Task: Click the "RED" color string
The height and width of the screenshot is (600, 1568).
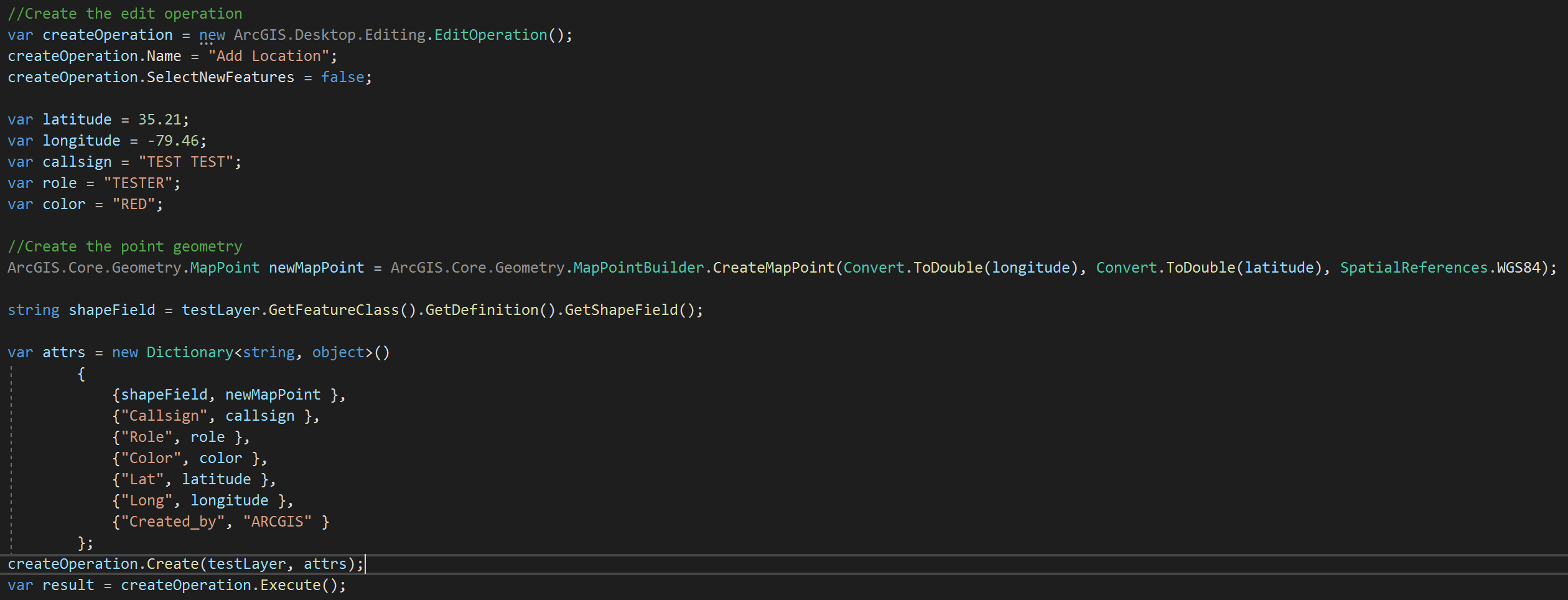Action: 133,204
